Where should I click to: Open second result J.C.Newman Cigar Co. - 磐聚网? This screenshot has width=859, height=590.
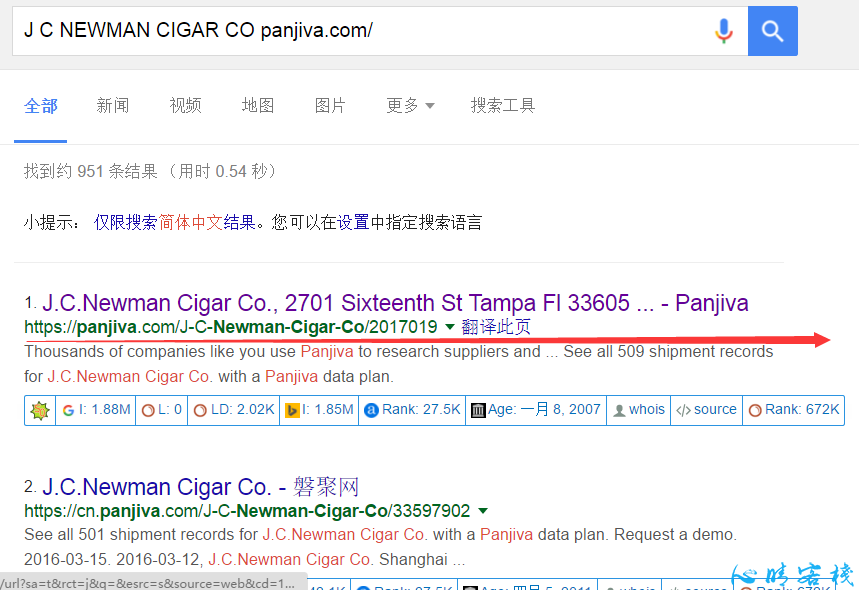tap(201, 486)
